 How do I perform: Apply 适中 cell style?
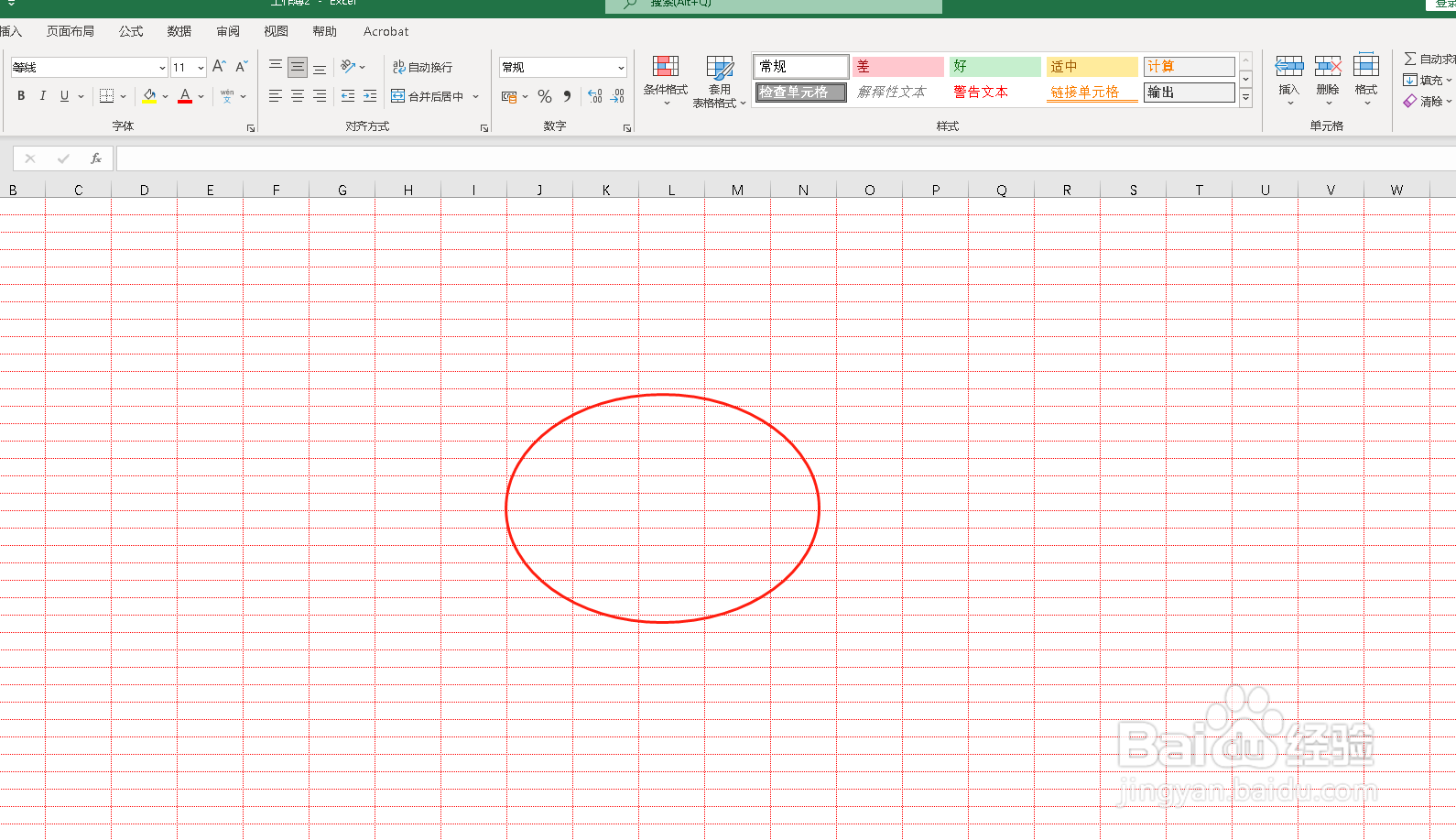point(1092,67)
